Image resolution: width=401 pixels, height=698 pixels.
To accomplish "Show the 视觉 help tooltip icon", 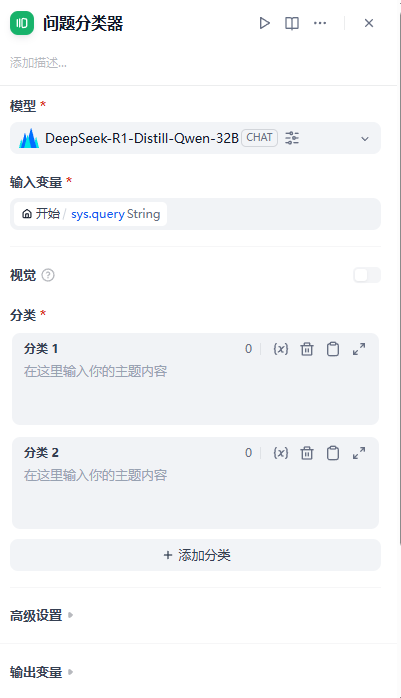I will point(48,276).
